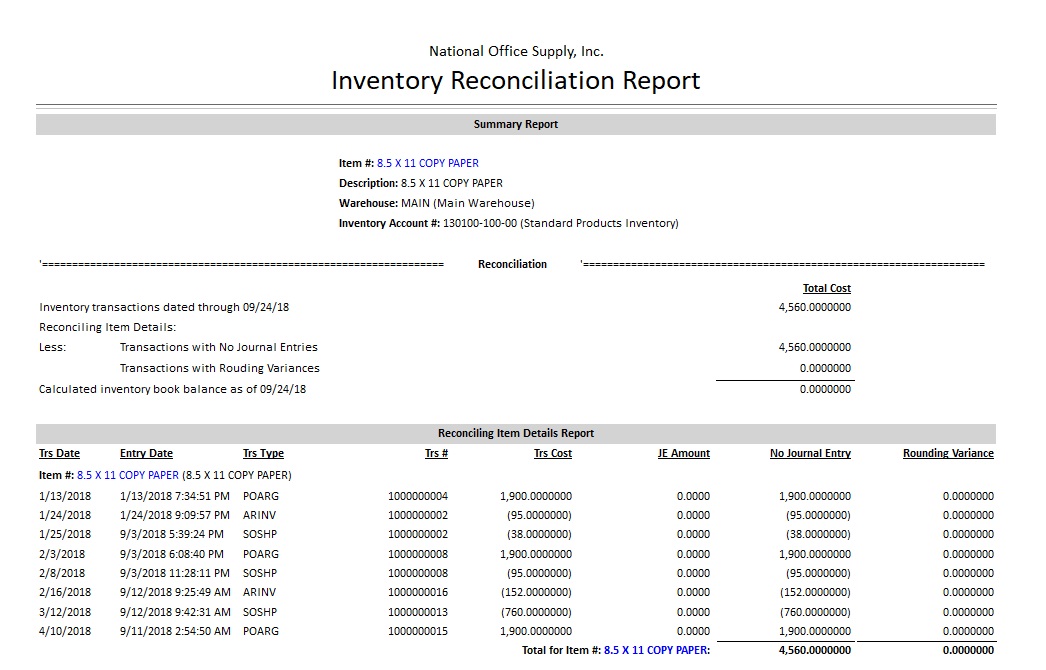The height and width of the screenshot is (670, 1046).
Task: Click the Rounding Variance column header
Action: coord(948,453)
